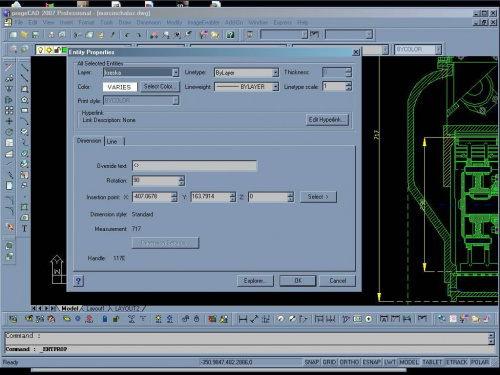Select the Rectangle draw tool
500x375 pixels.
pos(25,110)
